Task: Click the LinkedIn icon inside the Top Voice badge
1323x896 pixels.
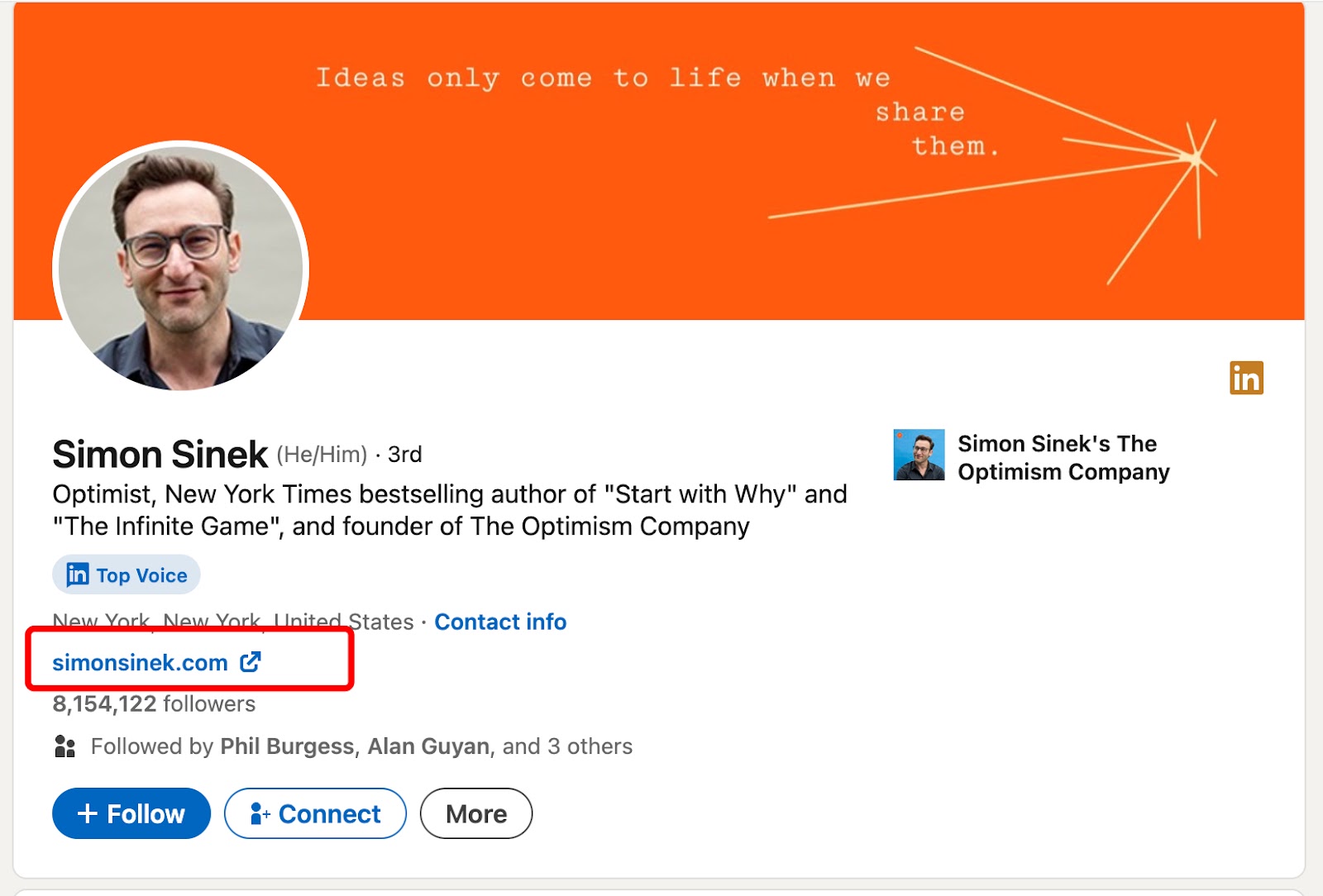Action: click(x=76, y=574)
